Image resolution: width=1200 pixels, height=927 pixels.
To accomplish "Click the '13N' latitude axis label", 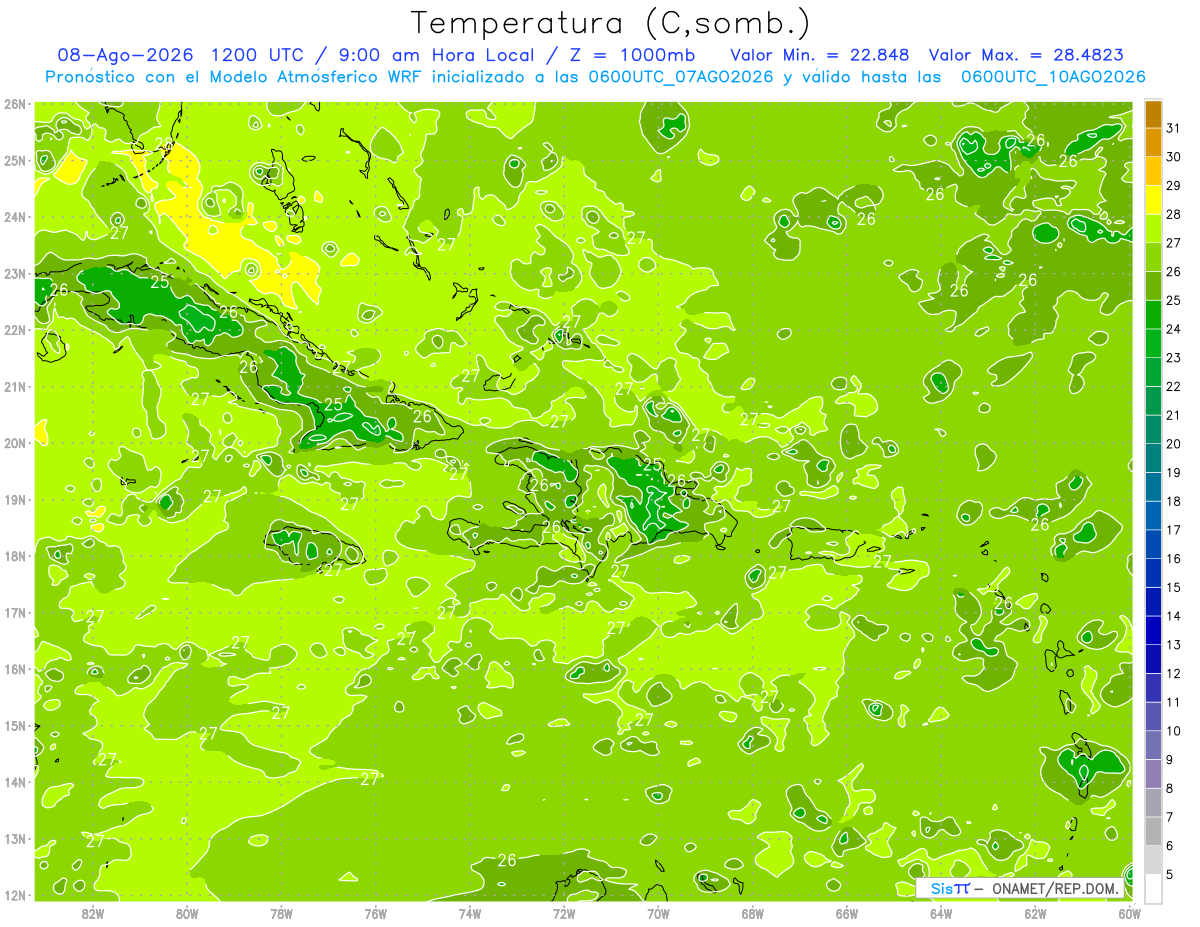I will coord(14,839).
